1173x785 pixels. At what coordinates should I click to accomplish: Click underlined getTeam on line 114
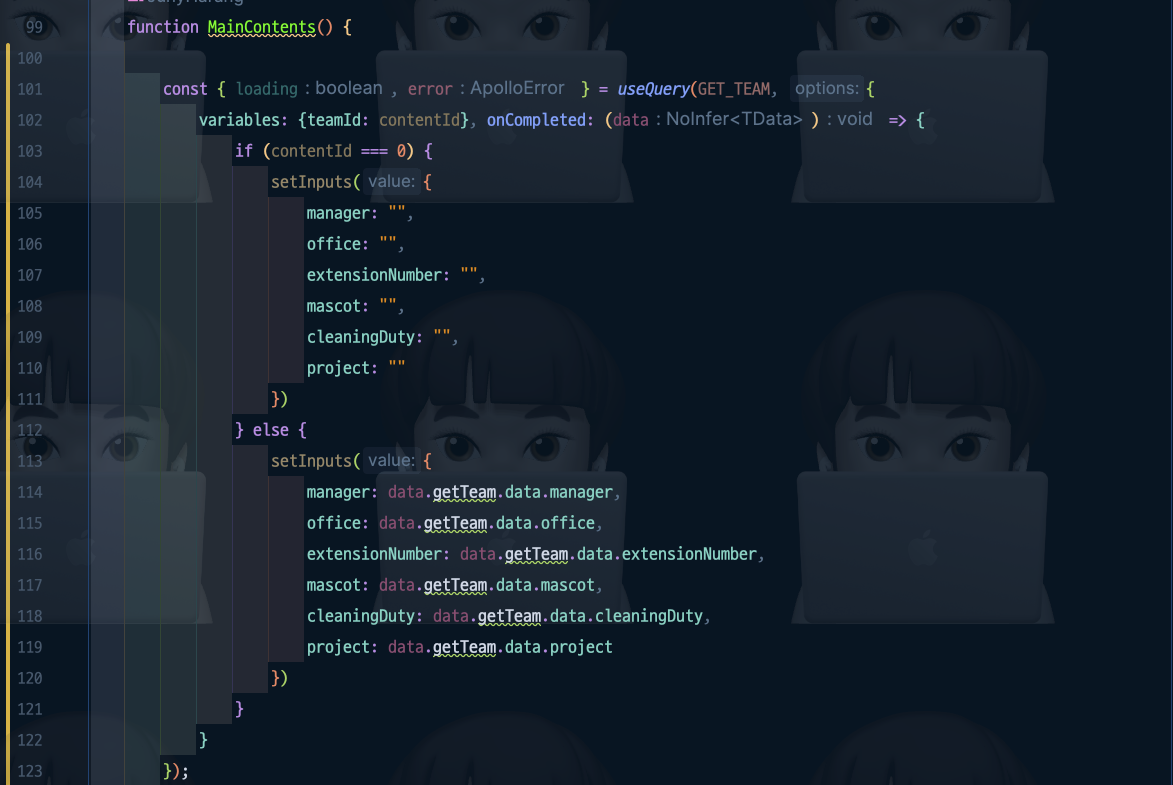pos(464,492)
